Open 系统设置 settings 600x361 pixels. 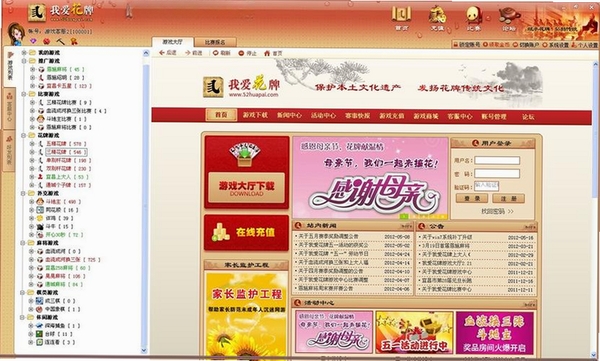[555, 45]
